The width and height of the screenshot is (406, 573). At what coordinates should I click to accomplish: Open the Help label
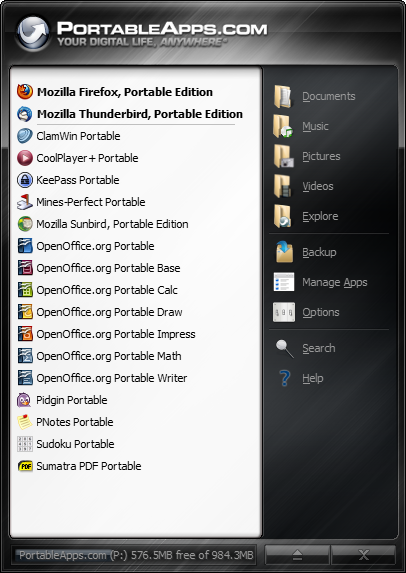(x=312, y=378)
